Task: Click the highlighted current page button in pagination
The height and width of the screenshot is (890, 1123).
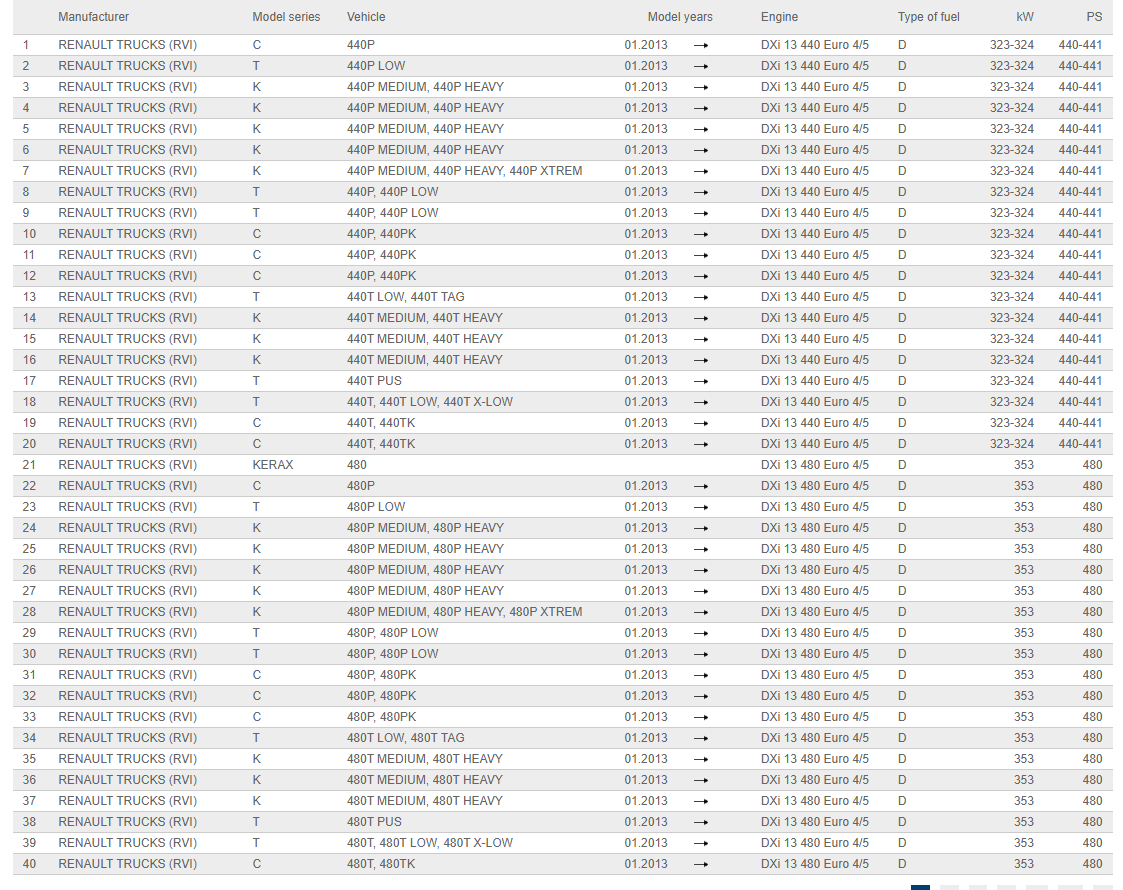Action: point(920,886)
